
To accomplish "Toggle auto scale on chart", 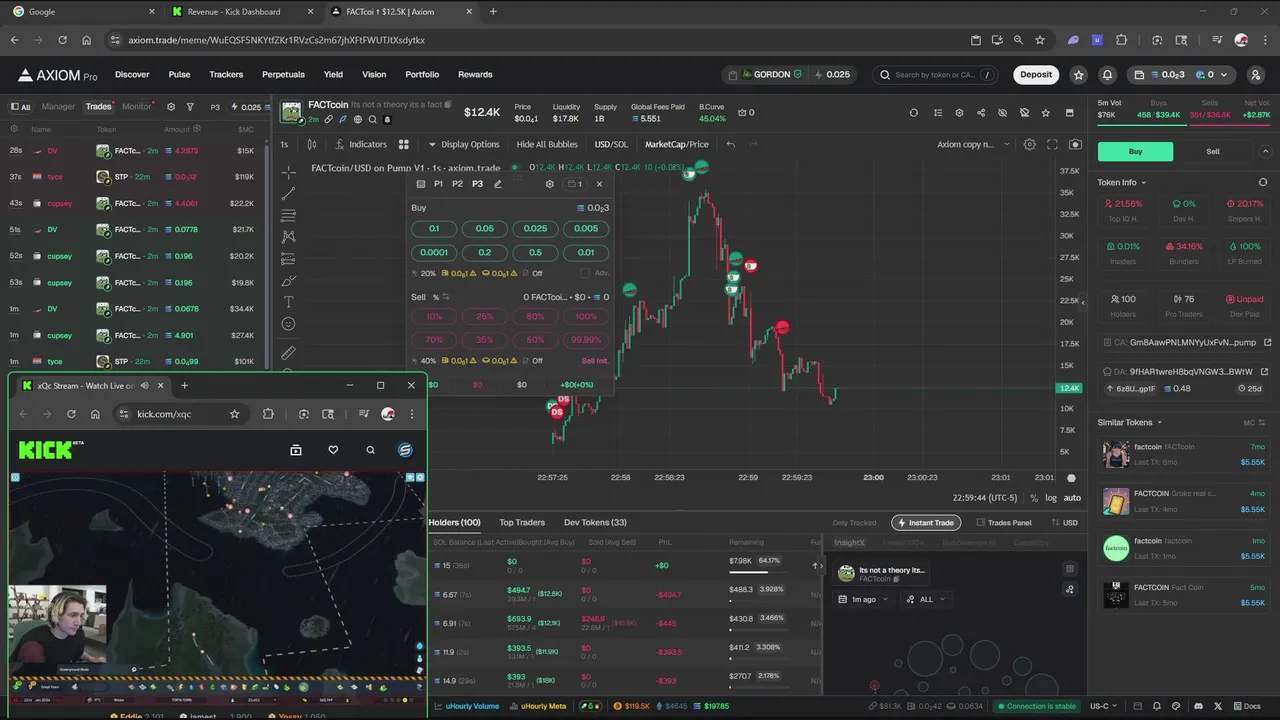I will 1072,498.
